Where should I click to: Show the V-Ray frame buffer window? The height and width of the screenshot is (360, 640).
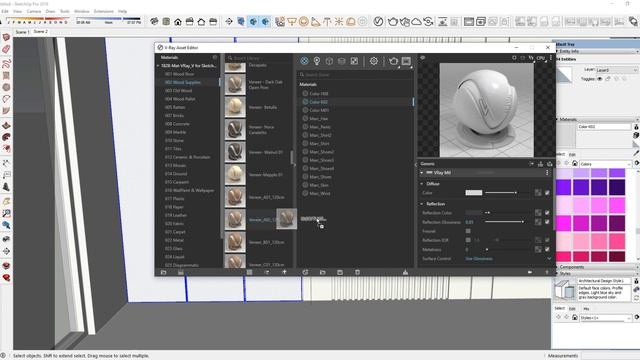tap(406, 61)
